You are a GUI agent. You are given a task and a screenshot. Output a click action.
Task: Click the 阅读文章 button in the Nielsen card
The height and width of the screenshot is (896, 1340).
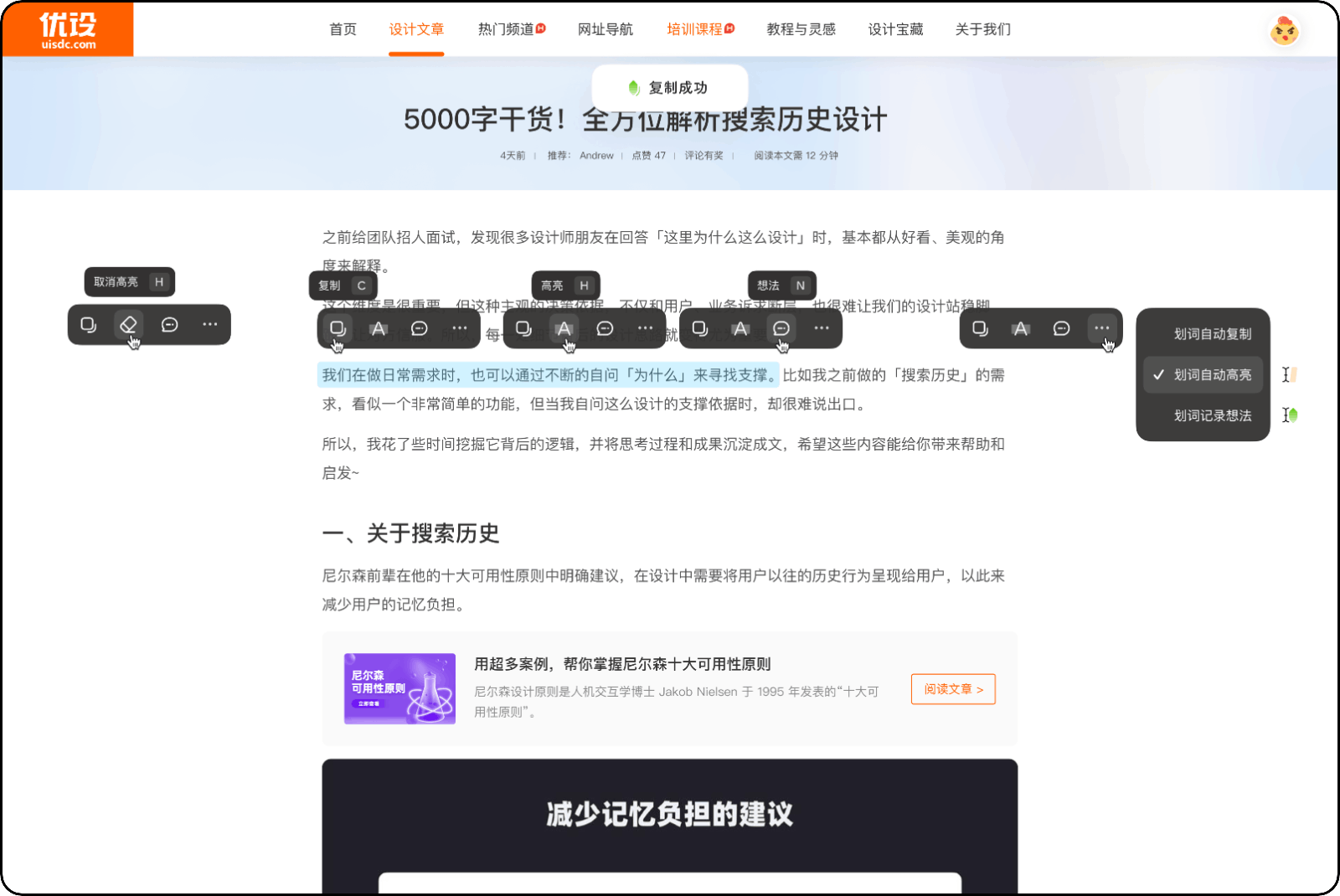tap(952, 688)
